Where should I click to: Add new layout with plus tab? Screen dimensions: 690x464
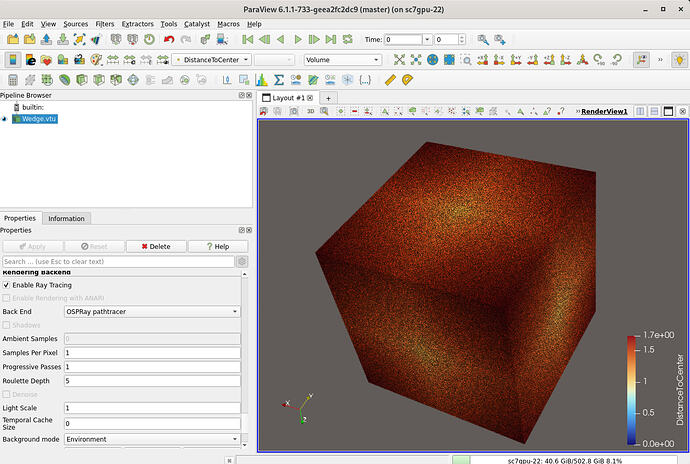click(x=328, y=98)
